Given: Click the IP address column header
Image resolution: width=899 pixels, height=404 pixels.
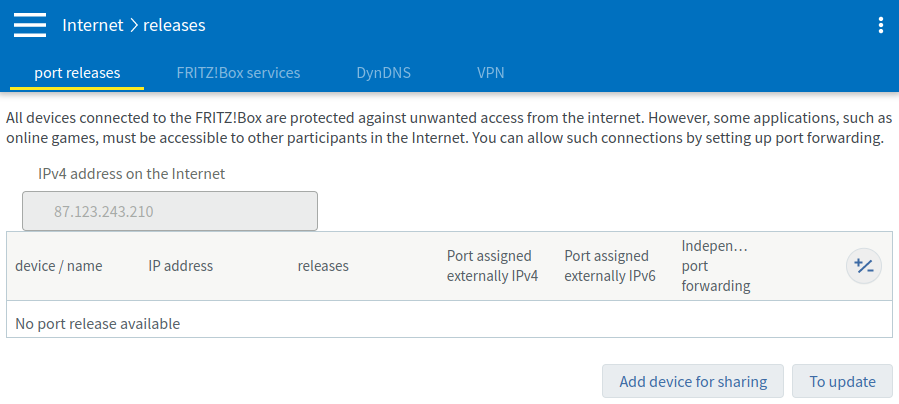Looking at the screenshot, I should click(x=181, y=266).
